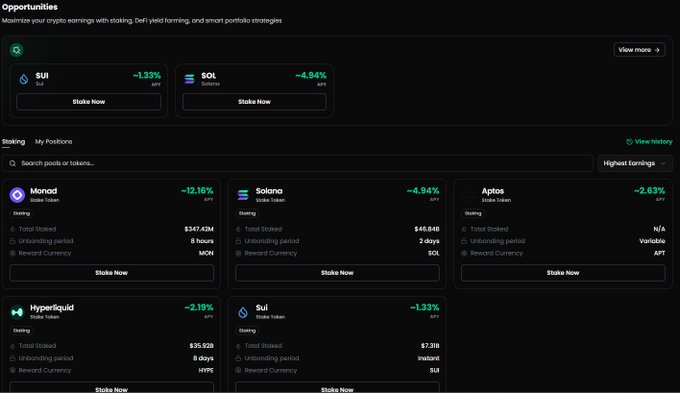Click the Total Staked icon on Sui card

pos(238,346)
